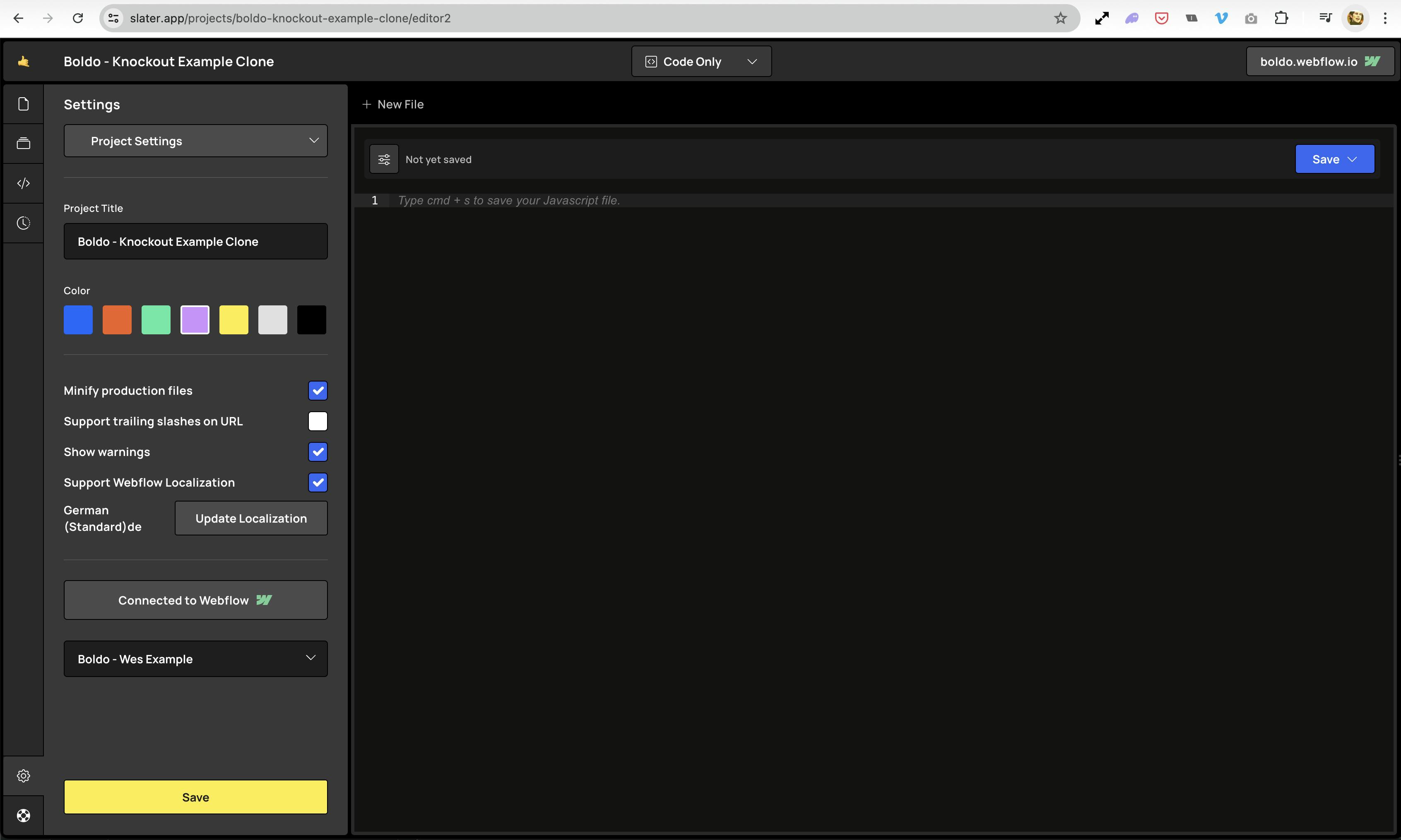This screenshot has height=840, width=1401.
Task: Click the Slater hand logo icon
Action: pyautogui.click(x=23, y=61)
